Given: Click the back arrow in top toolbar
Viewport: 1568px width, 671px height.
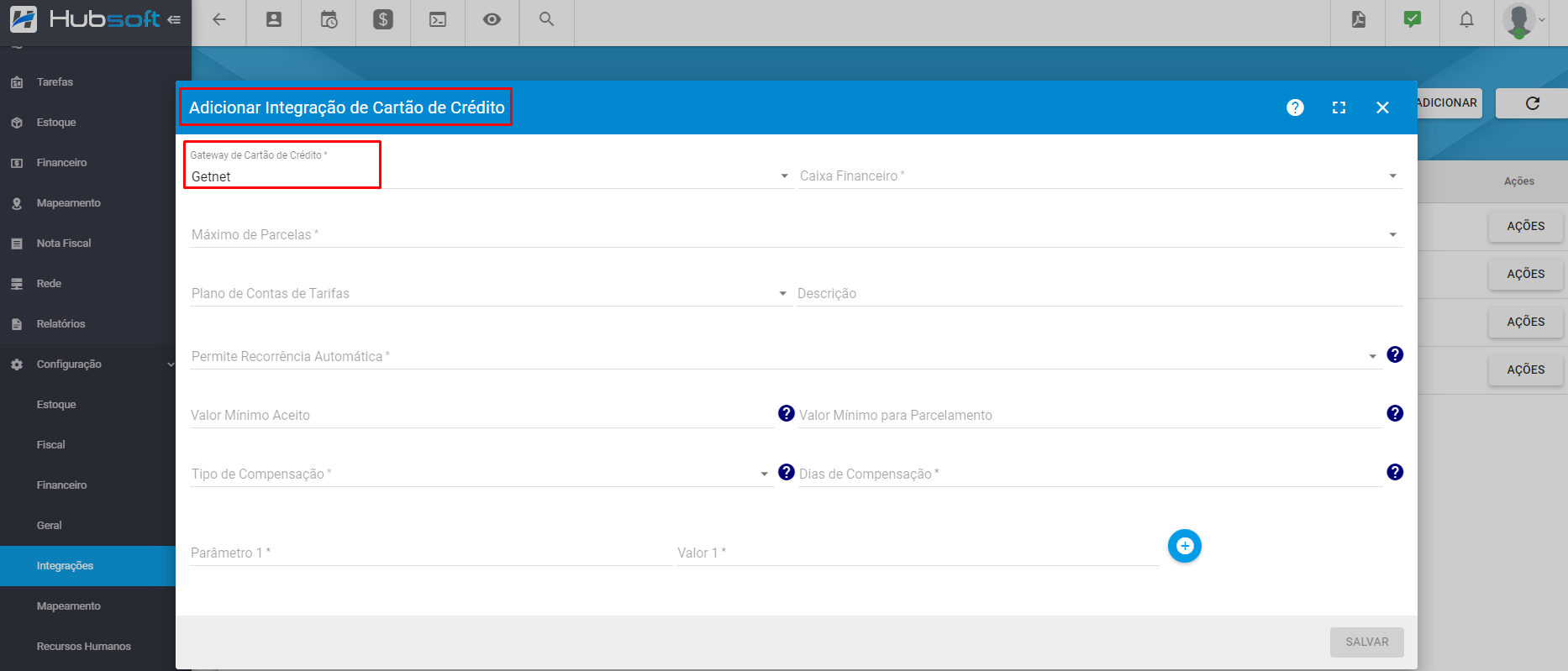Looking at the screenshot, I should pos(219,19).
